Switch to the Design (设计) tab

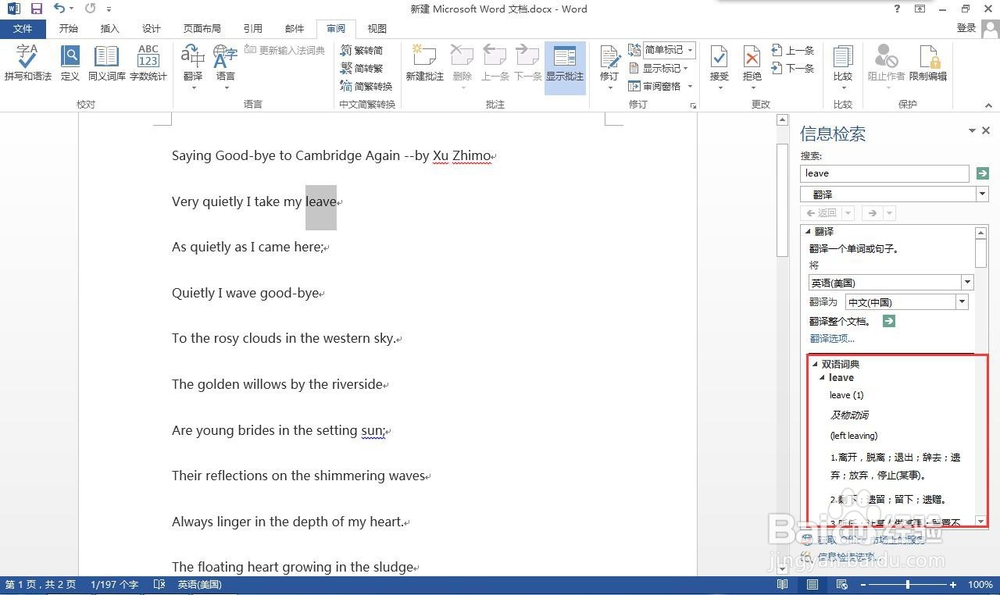(151, 29)
